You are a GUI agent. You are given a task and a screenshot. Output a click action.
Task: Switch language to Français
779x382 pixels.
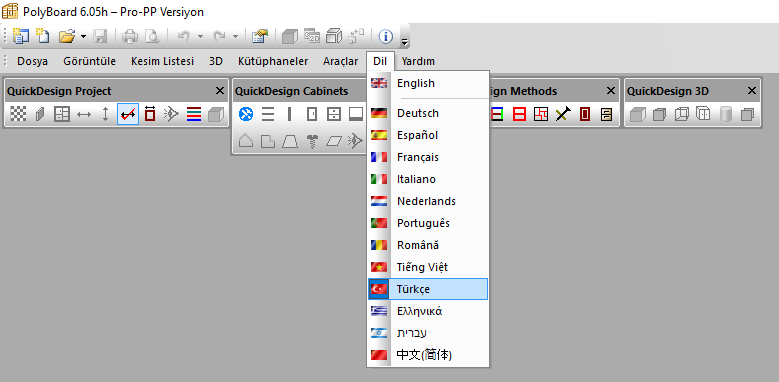428,157
